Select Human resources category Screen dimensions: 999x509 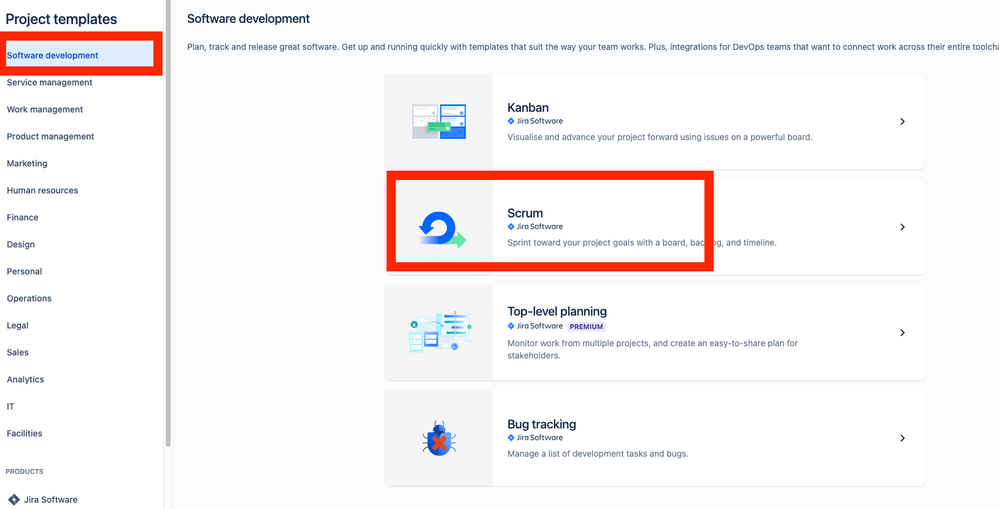[x=42, y=190]
